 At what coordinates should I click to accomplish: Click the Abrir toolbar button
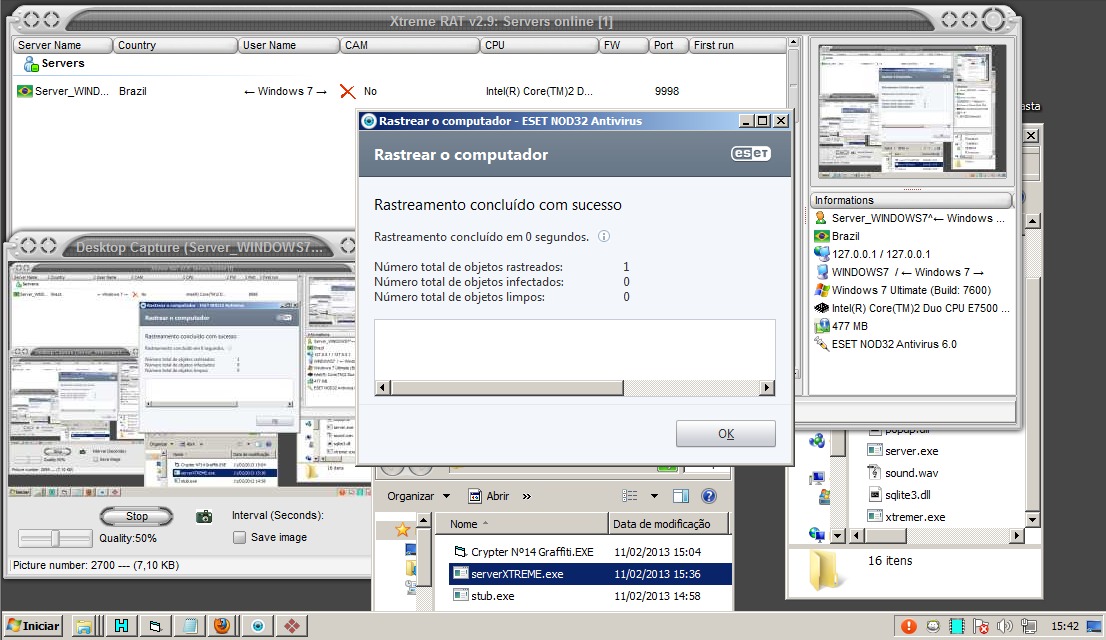pyautogui.click(x=489, y=496)
